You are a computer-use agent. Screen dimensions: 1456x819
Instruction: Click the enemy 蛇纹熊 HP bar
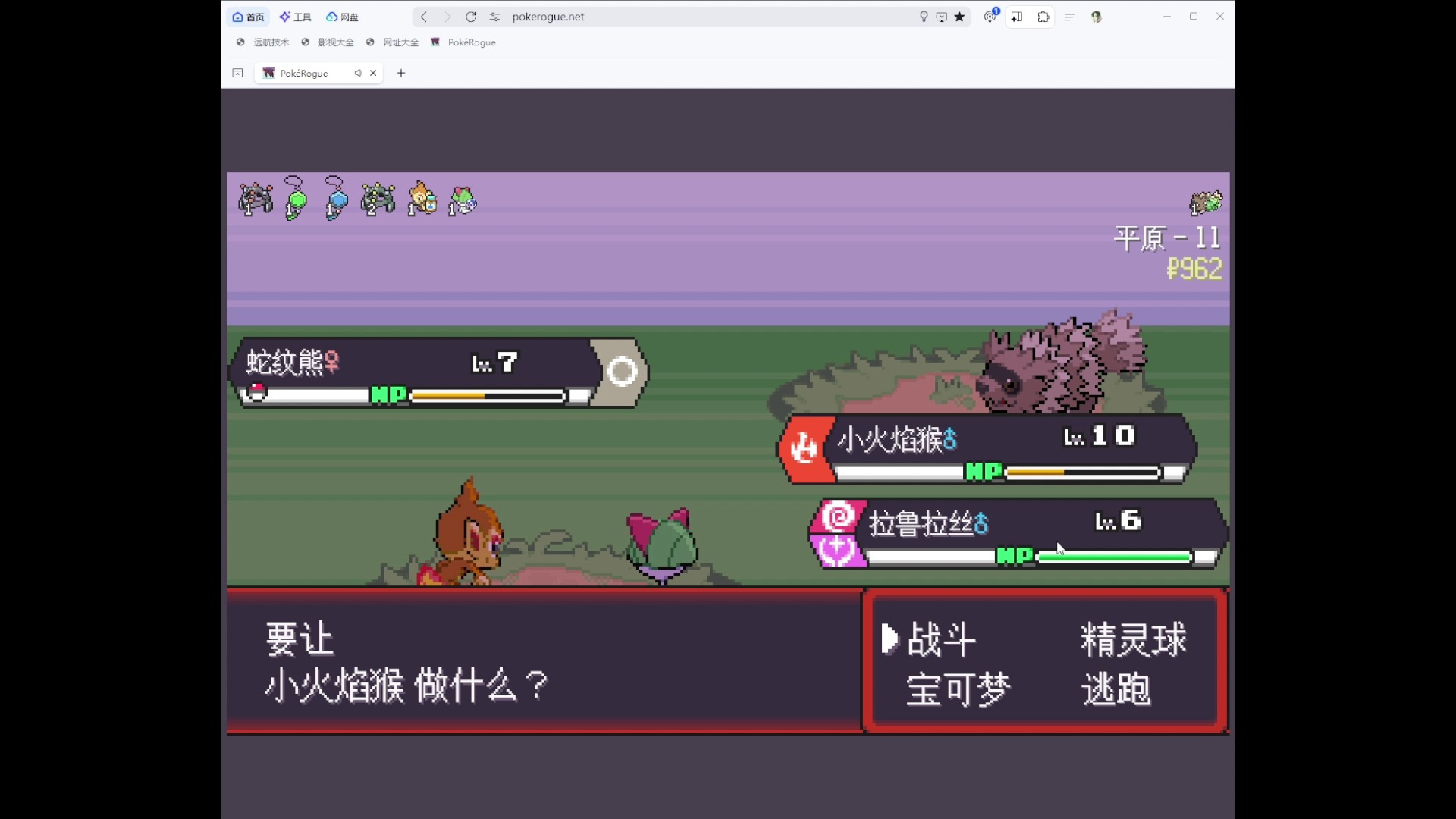[x=487, y=396]
